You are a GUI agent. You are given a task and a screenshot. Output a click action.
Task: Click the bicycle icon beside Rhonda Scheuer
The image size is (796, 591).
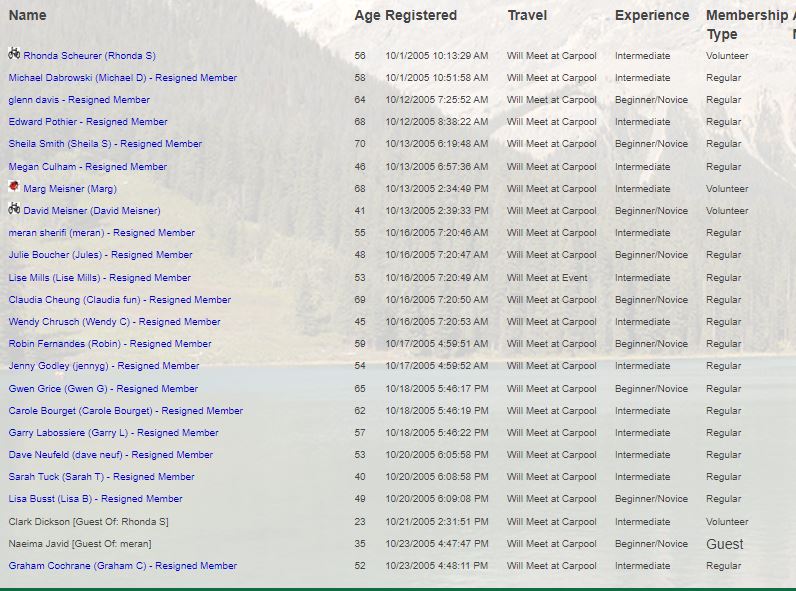(x=14, y=54)
